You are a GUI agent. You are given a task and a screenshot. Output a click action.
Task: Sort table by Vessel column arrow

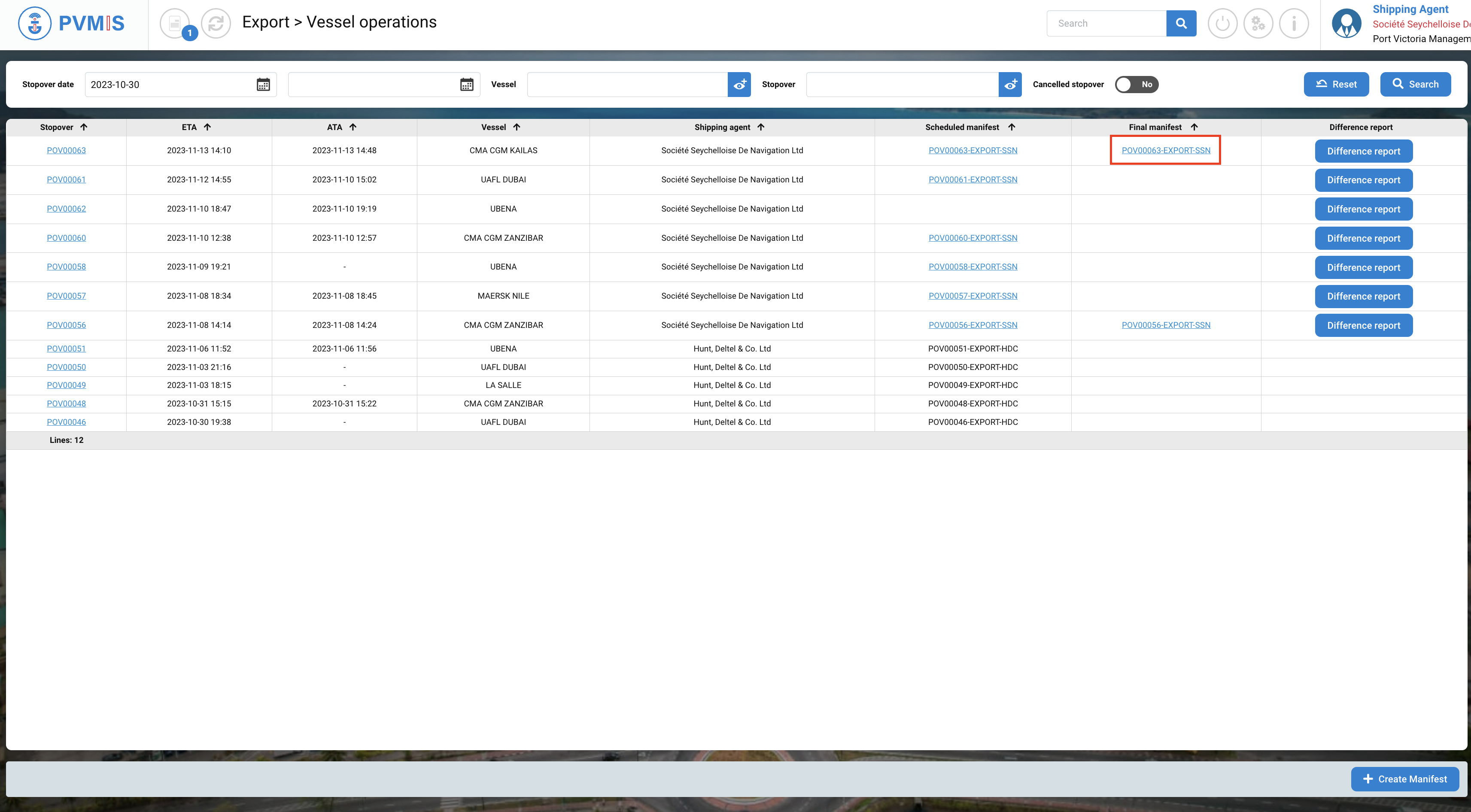516,127
